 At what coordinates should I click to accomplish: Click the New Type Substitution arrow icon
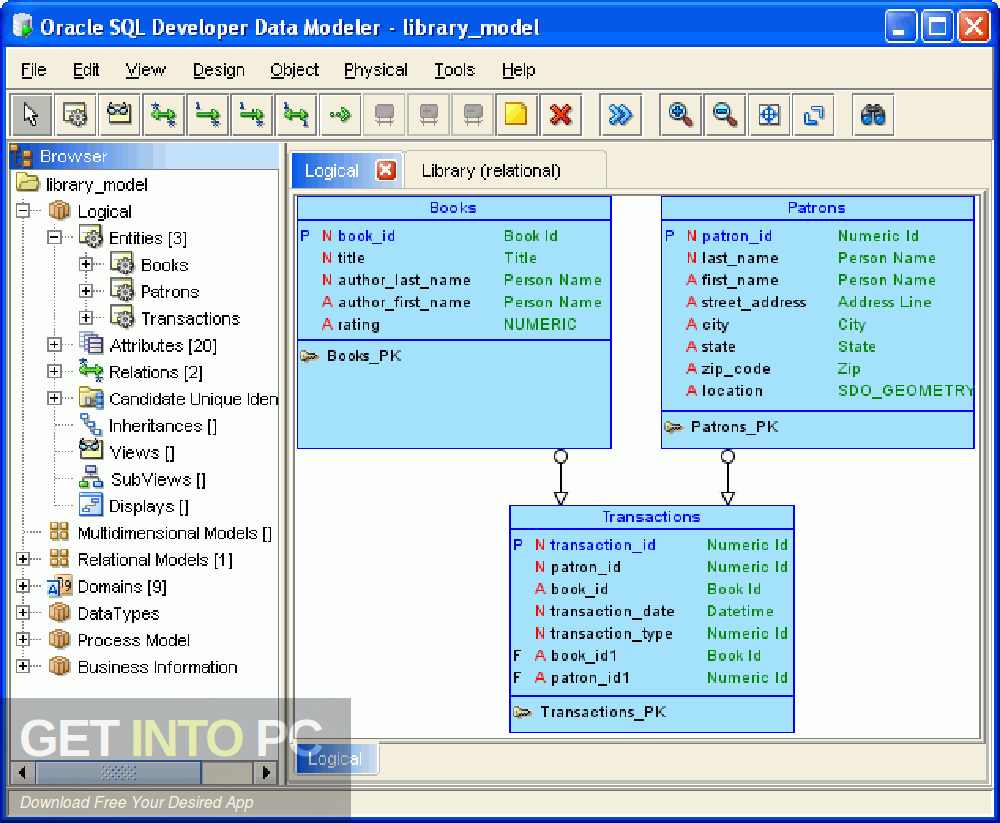pyautogui.click(x=341, y=115)
